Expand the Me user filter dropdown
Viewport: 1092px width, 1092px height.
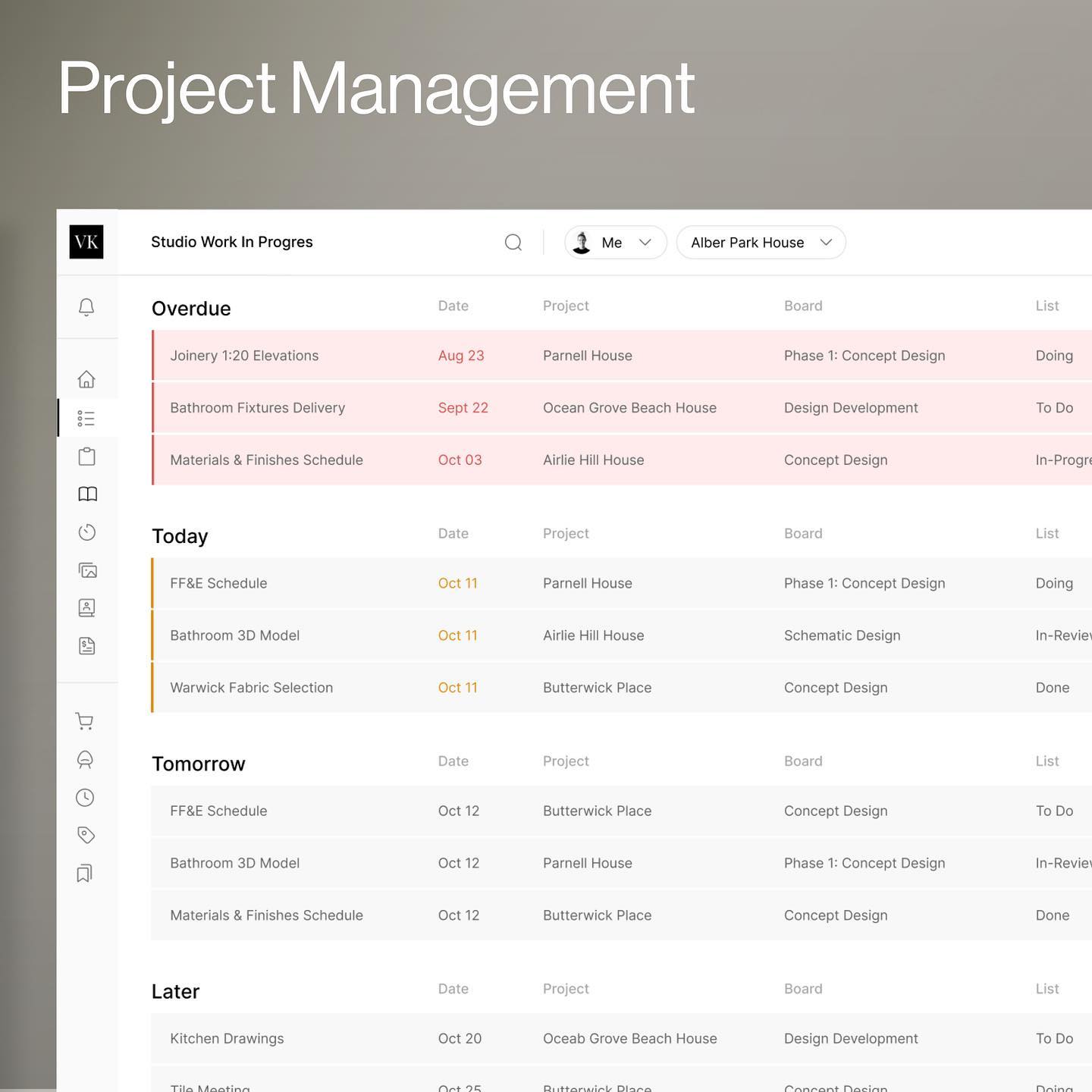[x=616, y=243]
